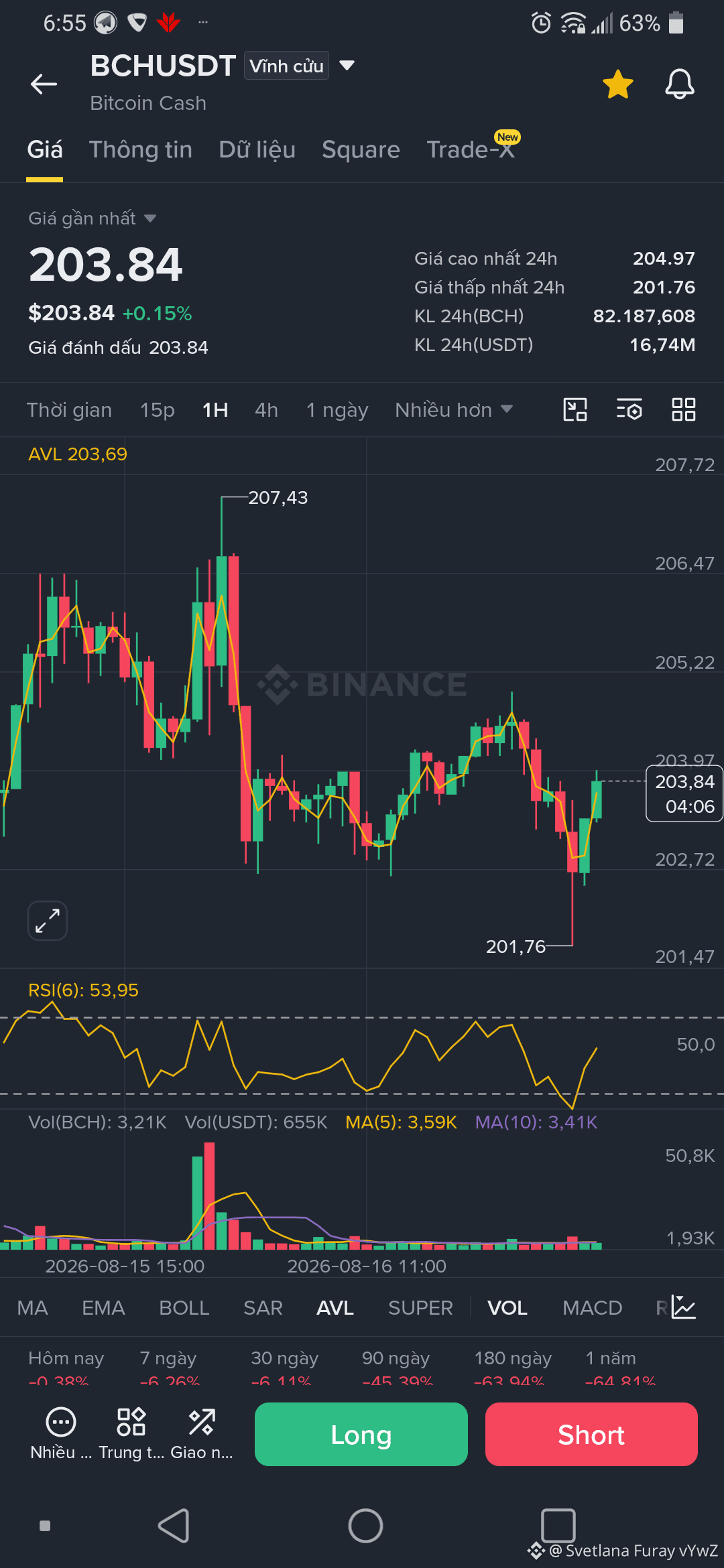The width and height of the screenshot is (724, 1568).
Task: Switch to the Giá tab
Action: click(x=45, y=149)
